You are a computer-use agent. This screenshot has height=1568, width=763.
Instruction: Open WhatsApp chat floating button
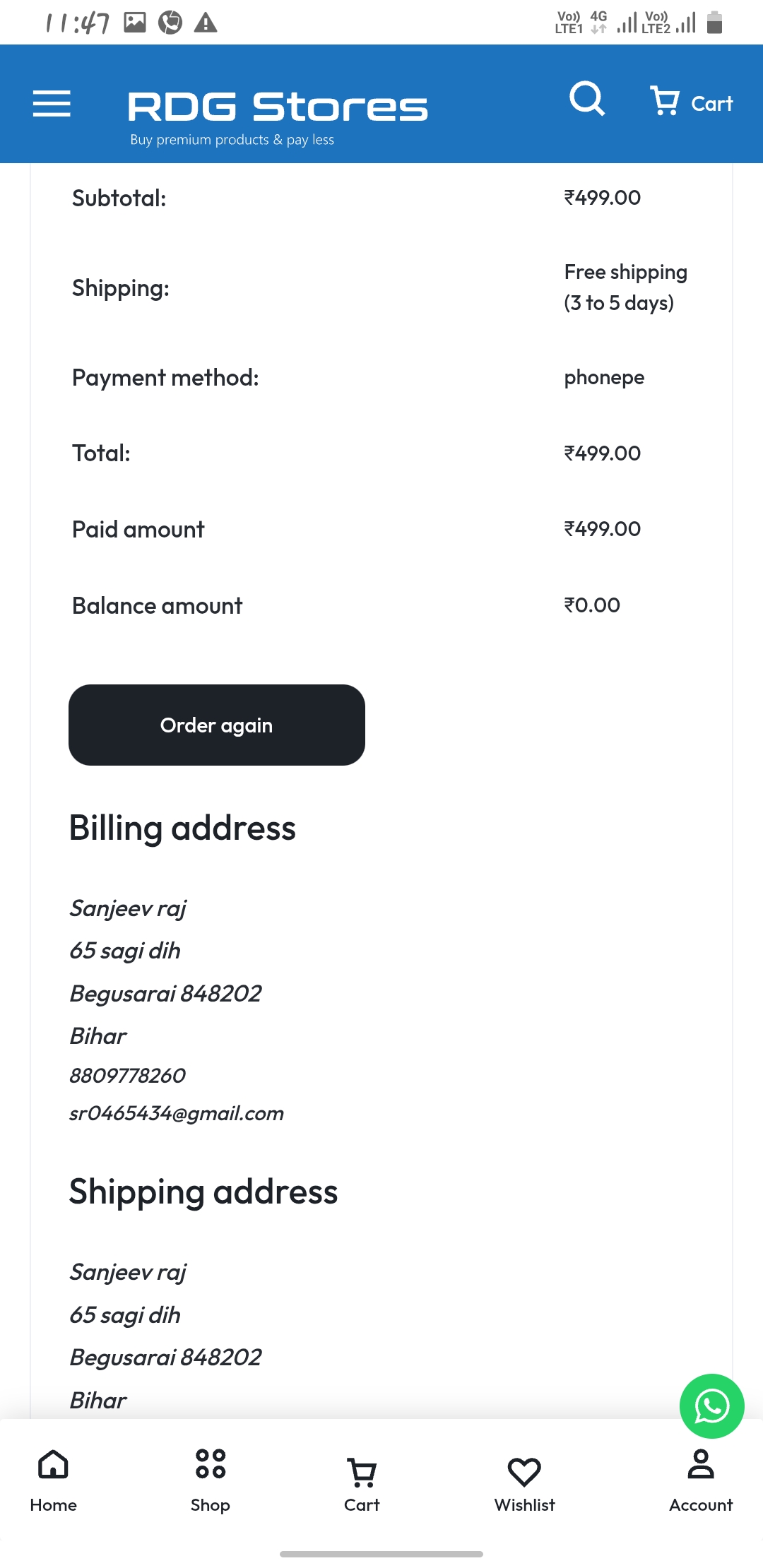pos(711,1406)
